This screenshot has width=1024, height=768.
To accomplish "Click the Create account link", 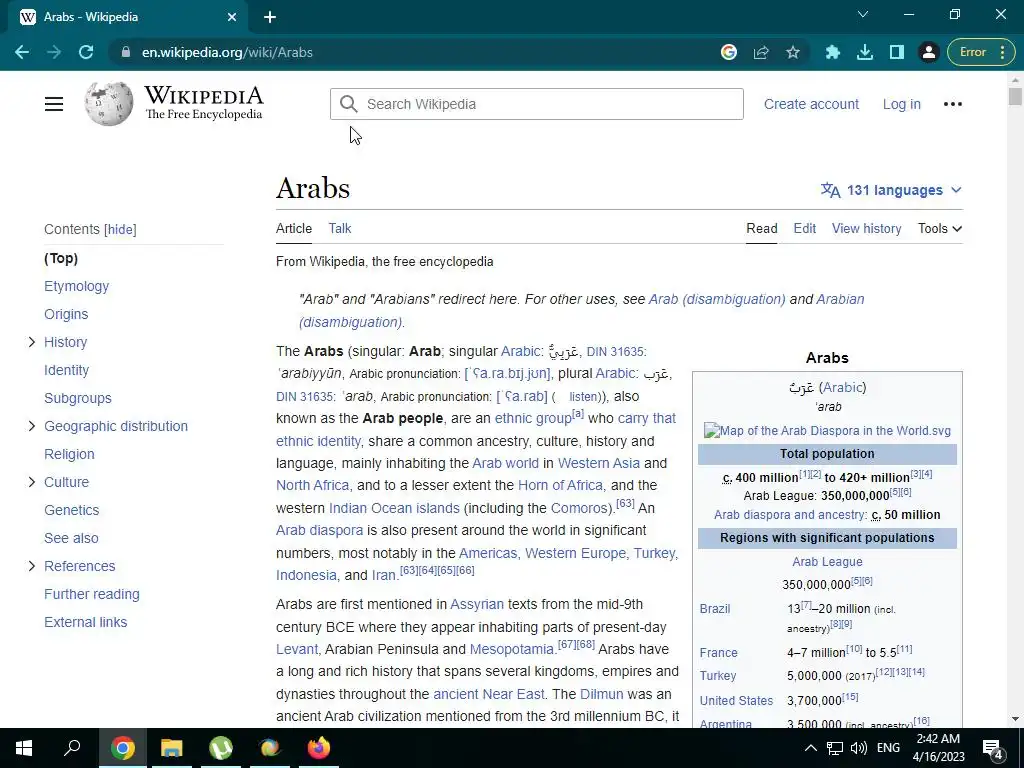I will (x=811, y=104).
